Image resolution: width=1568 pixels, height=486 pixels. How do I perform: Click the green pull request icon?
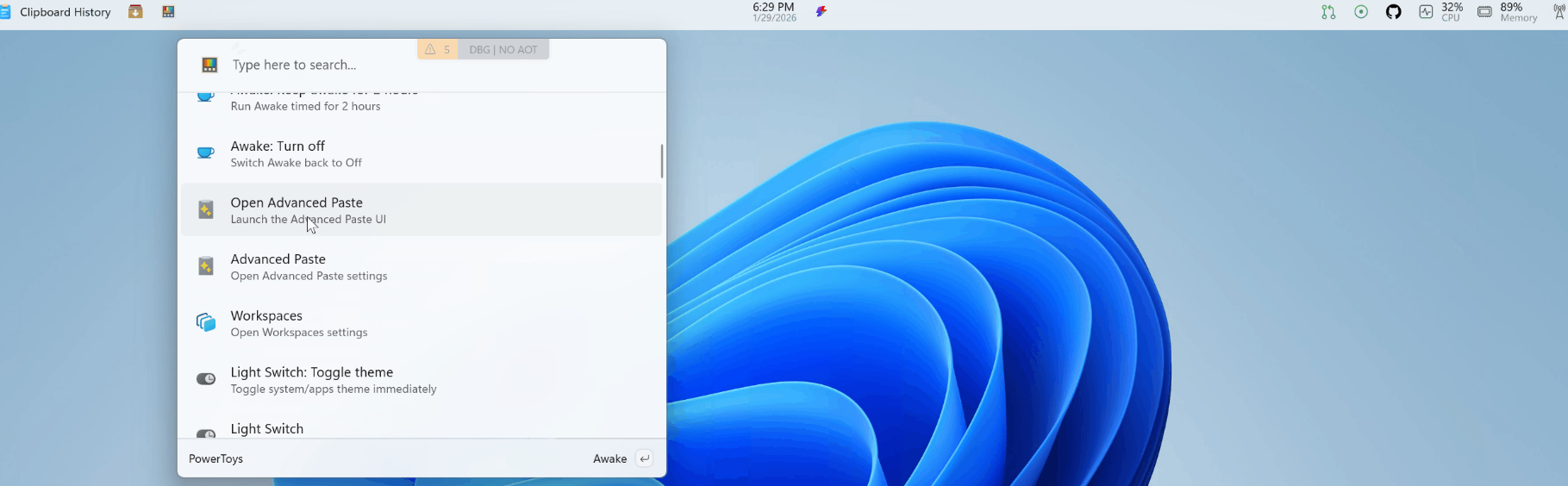[x=1328, y=12]
